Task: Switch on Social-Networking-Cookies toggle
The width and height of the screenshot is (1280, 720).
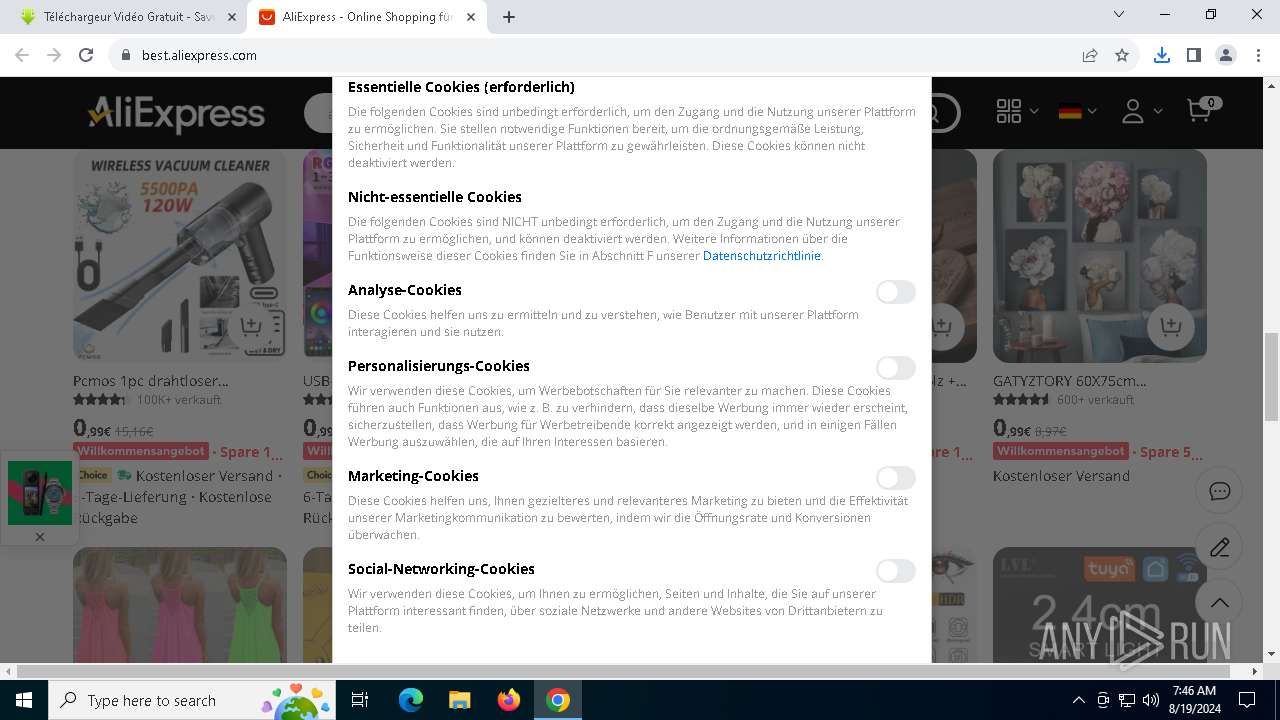Action: click(896, 571)
